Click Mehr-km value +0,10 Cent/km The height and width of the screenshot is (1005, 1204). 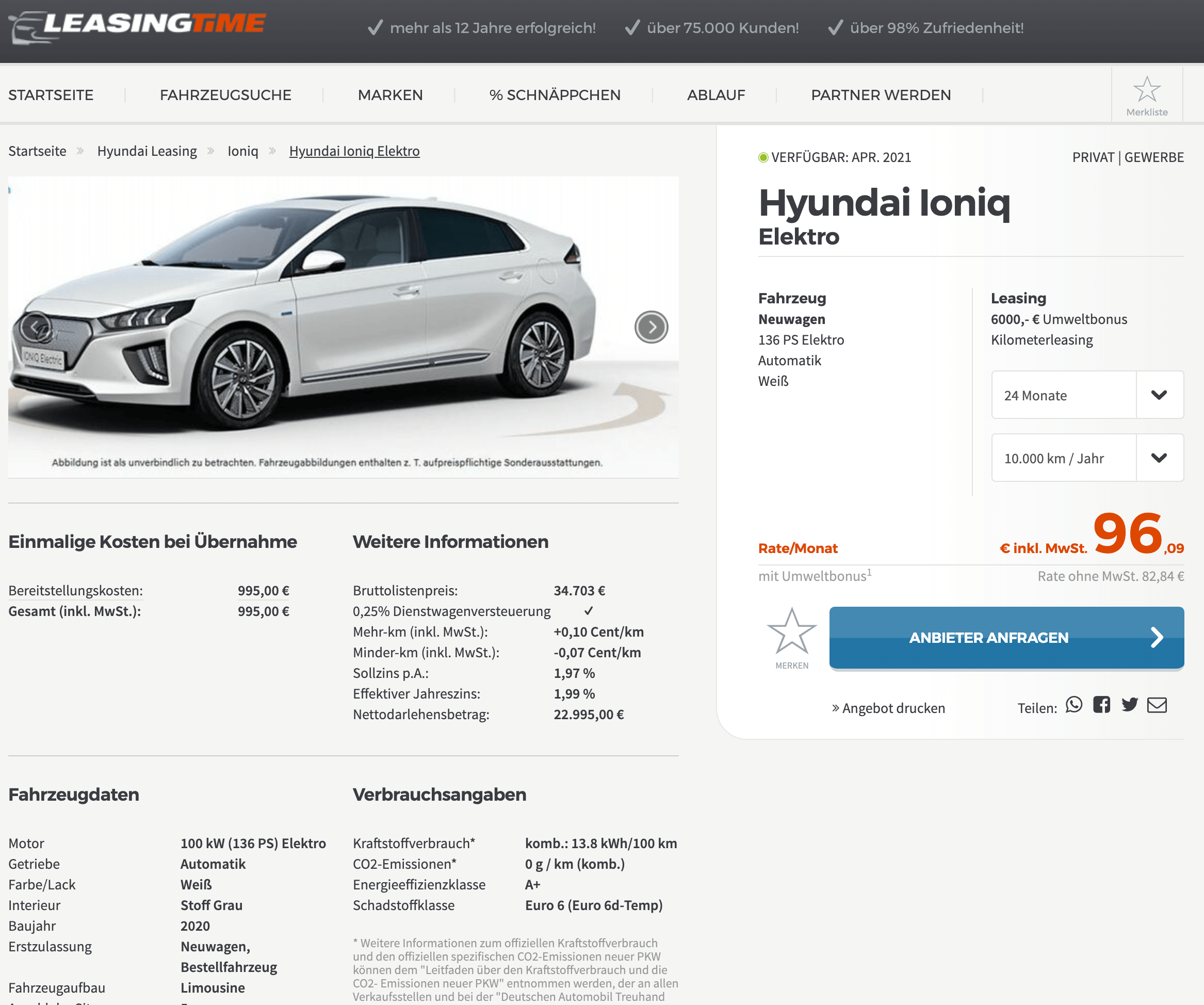[x=598, y=632]
